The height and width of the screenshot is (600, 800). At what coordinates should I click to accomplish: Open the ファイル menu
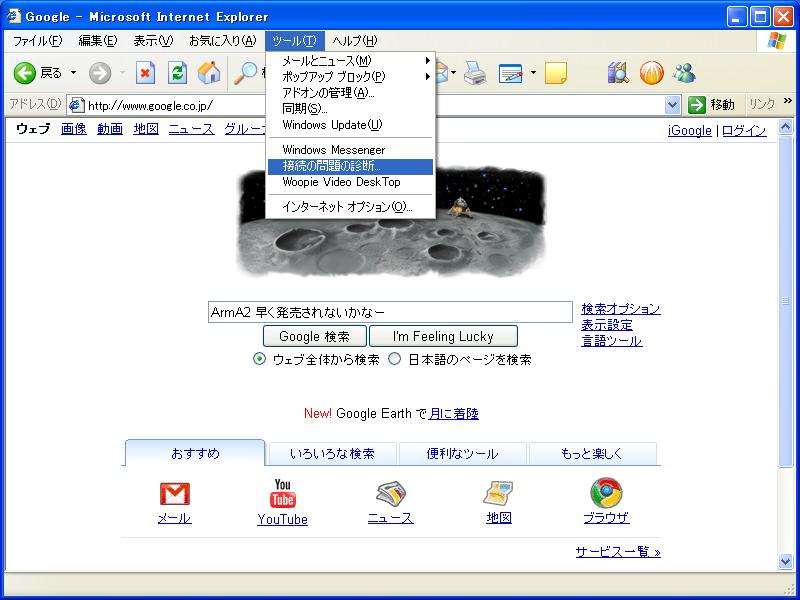tap(37, 41)
